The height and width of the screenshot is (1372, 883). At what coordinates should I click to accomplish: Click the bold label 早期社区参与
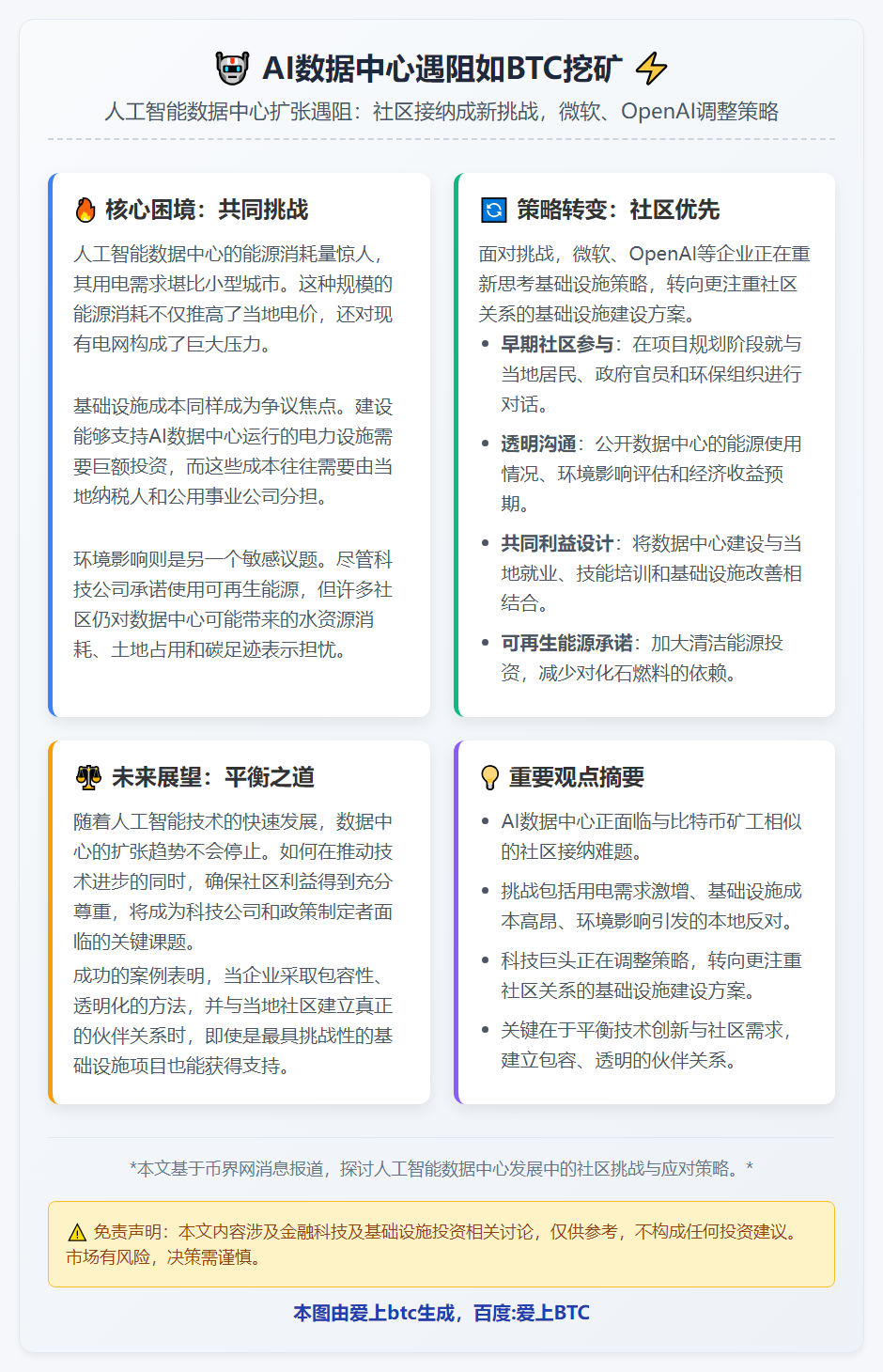click(x=557, y=344)
